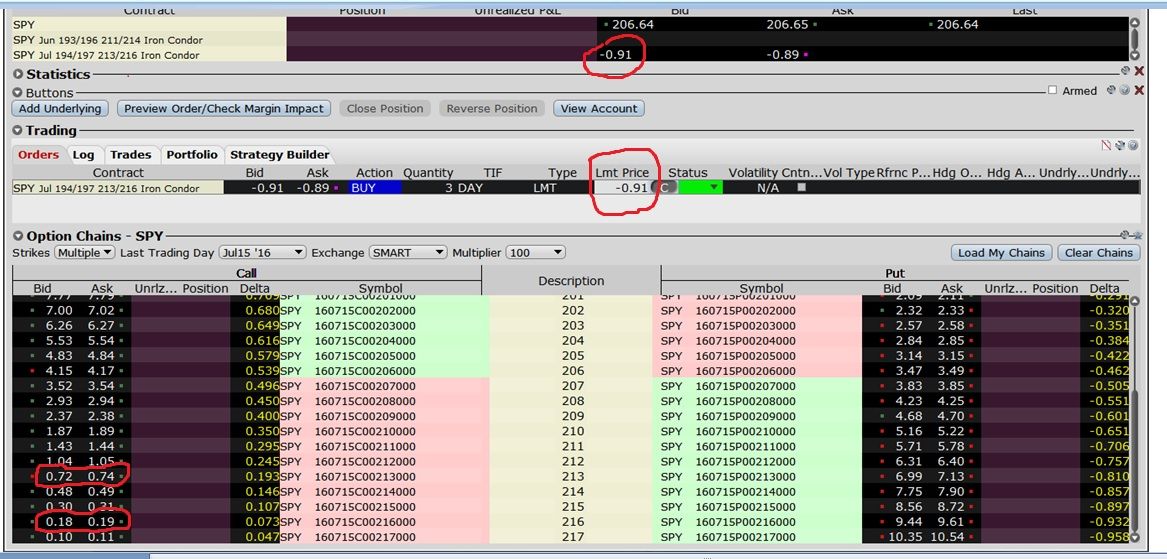Screen dimensions: 1167x559
Task: Click the Load My Chains button
Action: [x=1002, y=252]
